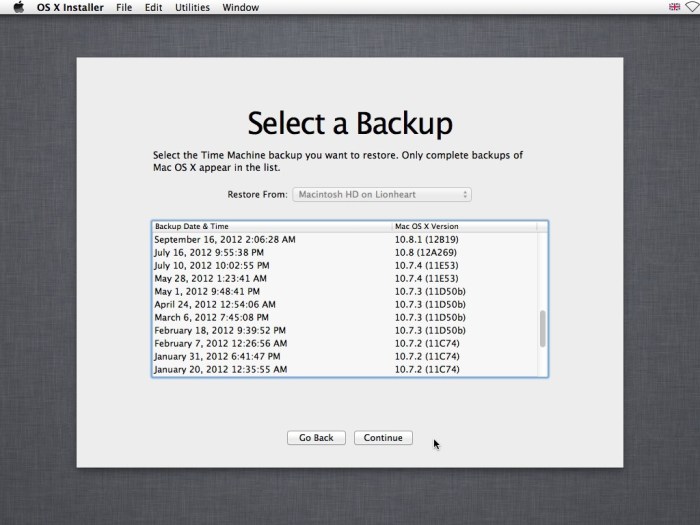The image size is (700, 525).
Task: Select the February 7, 2012 12:26:56 AM backup
Action: pos(345,343)
